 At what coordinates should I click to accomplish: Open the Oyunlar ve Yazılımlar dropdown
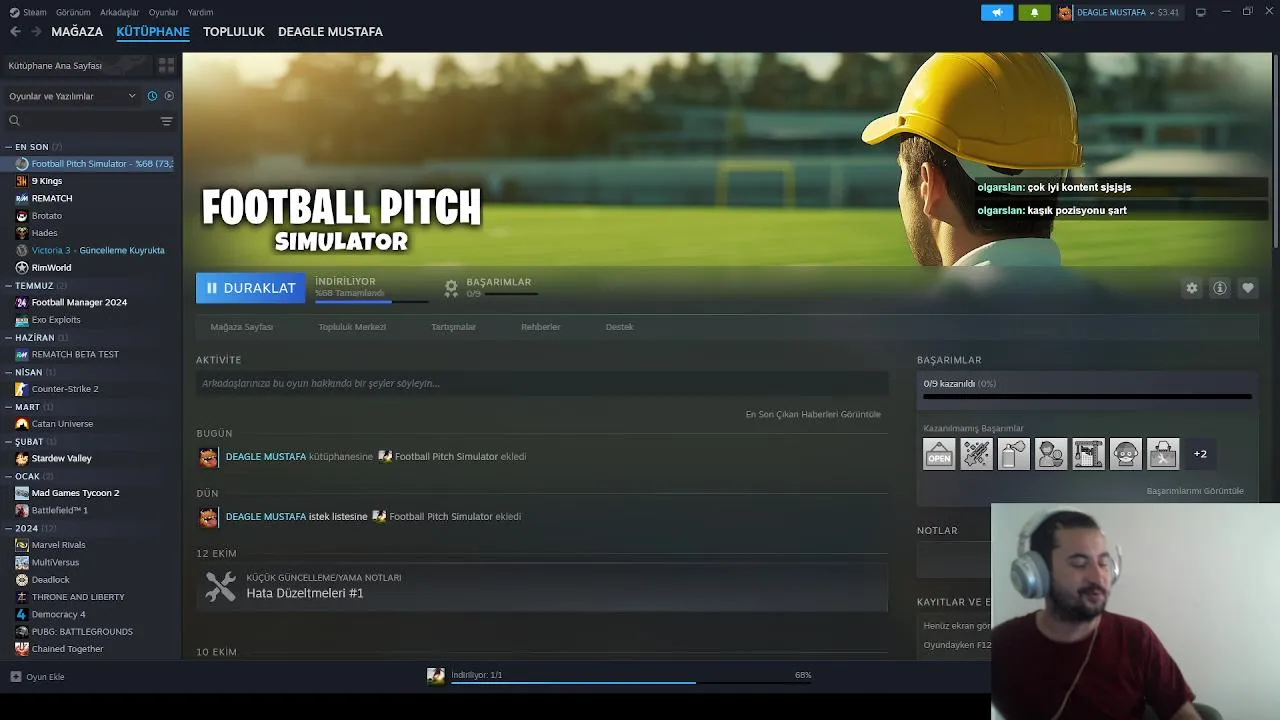pos(72,96)
